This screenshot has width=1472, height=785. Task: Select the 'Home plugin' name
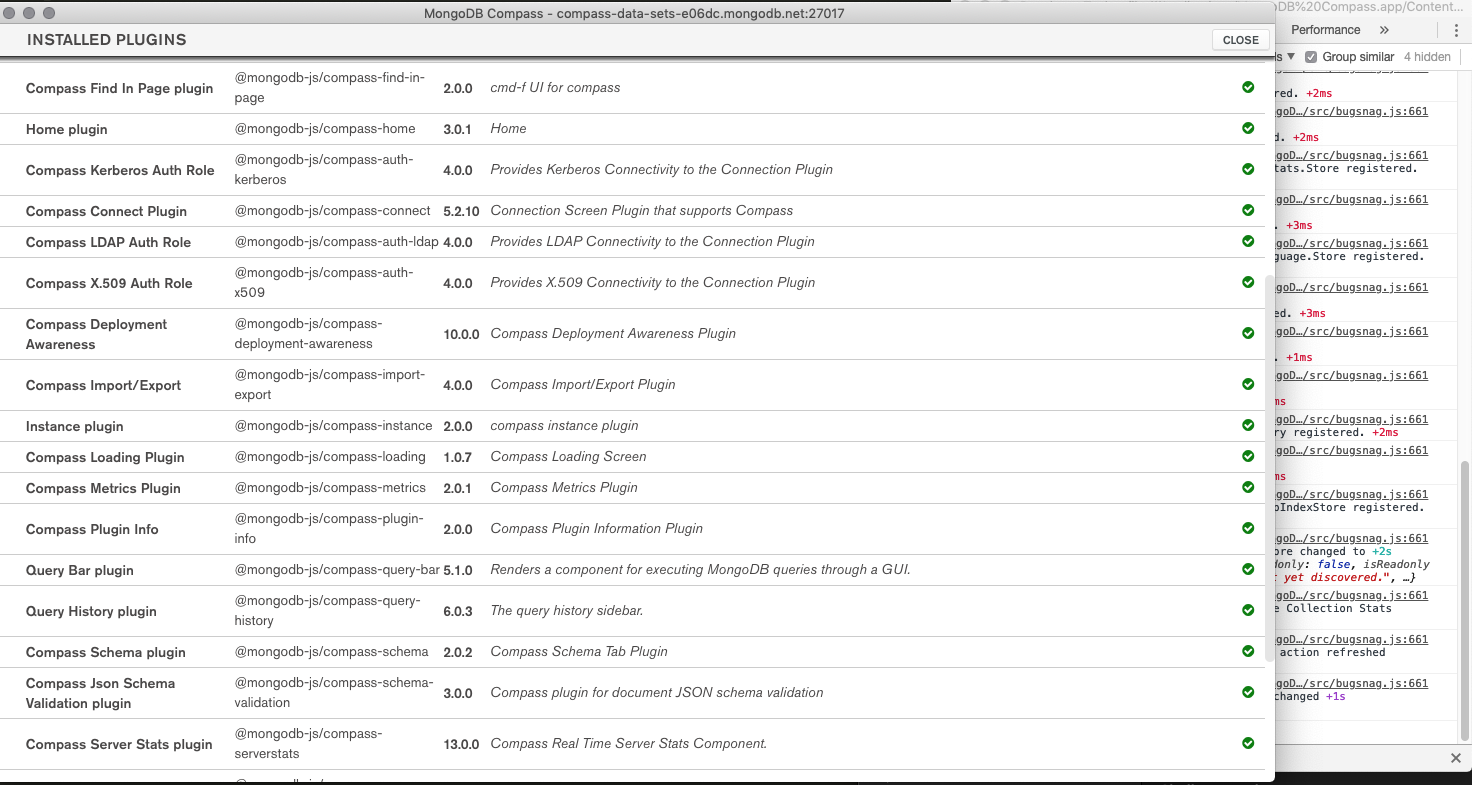(66, 129)
